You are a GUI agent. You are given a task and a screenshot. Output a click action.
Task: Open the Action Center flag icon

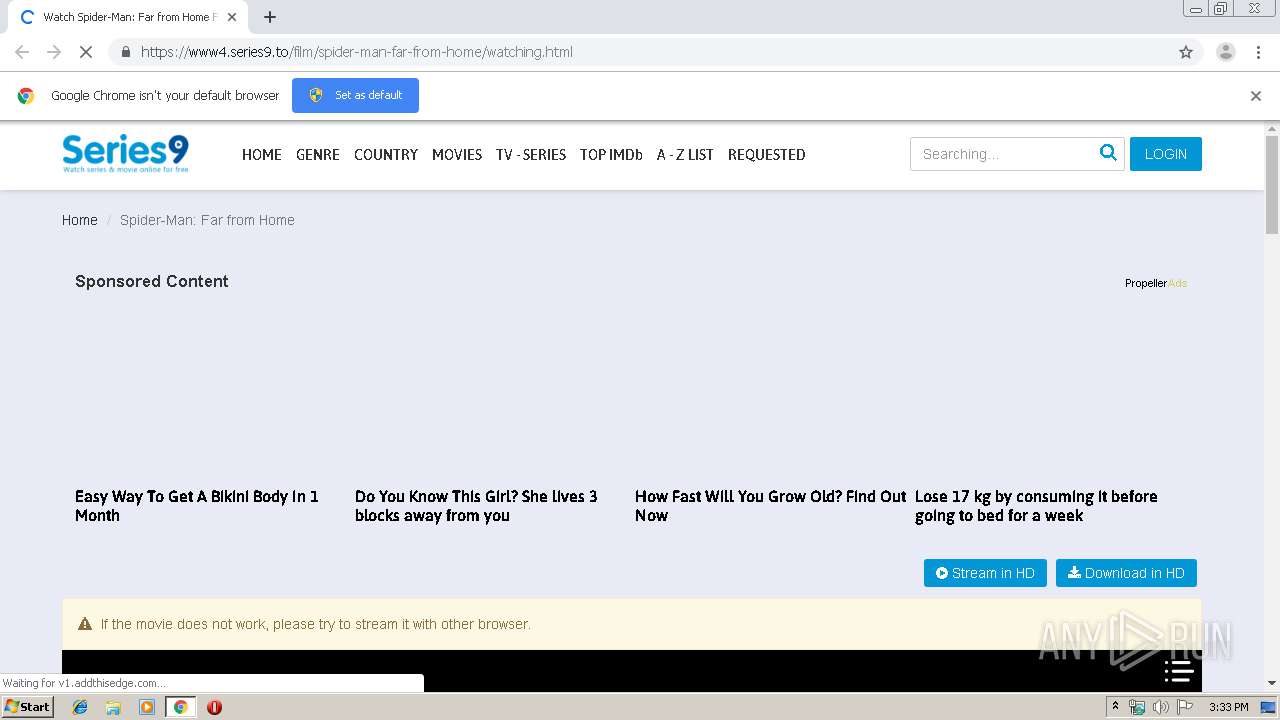1184,707
